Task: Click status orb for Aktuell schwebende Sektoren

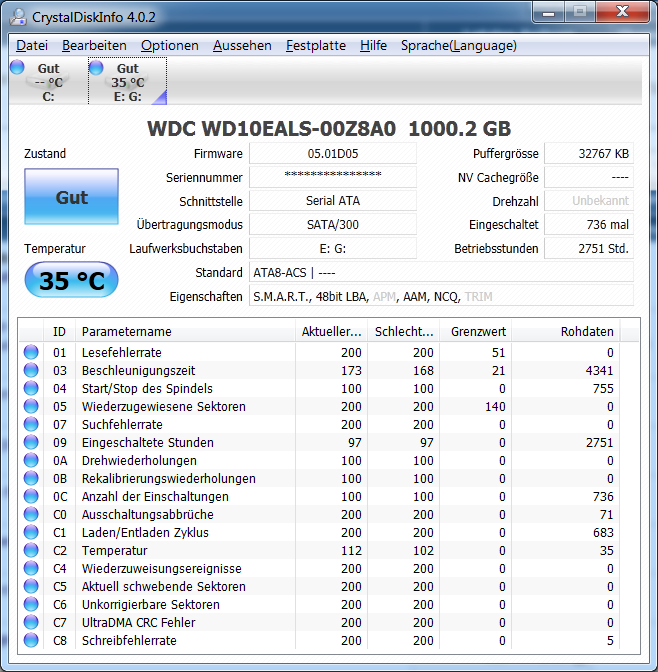Action: point(31,586)
